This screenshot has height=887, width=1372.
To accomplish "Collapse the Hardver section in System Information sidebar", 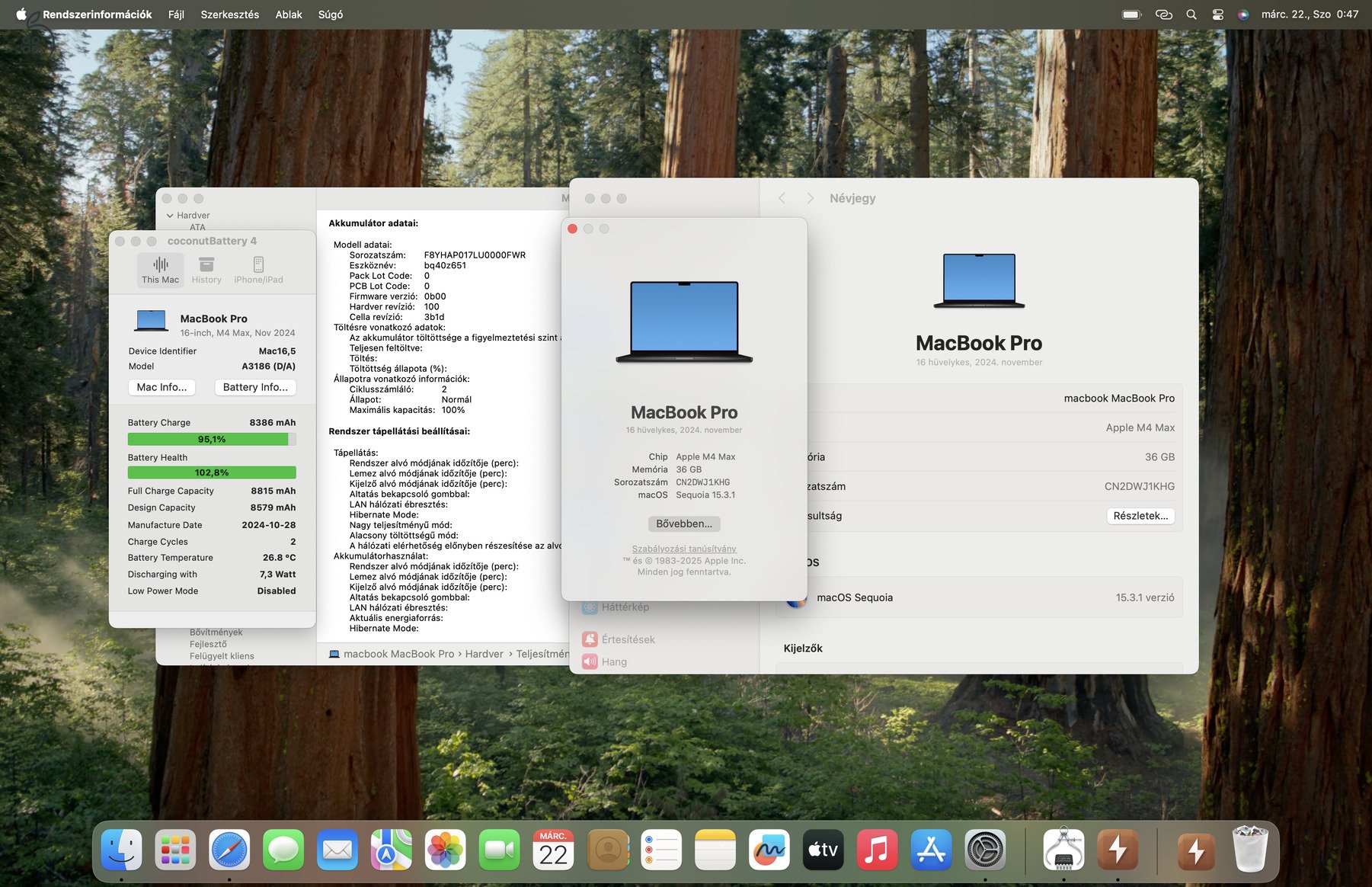I will pos(170,216).
